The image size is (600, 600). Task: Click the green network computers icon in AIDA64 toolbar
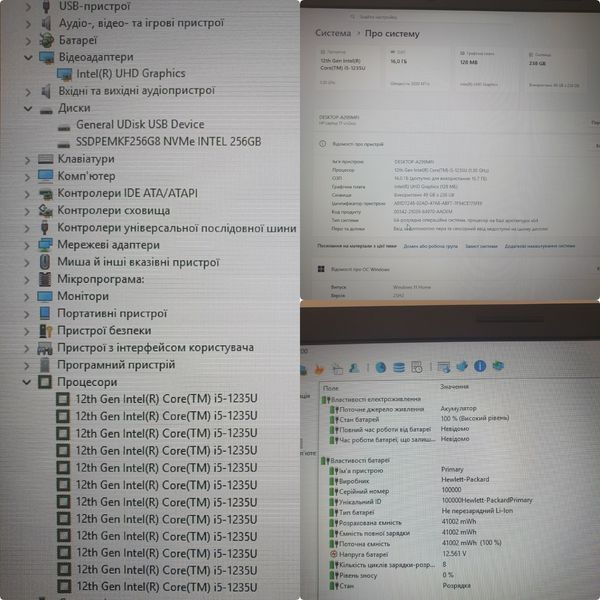[498, 366]
